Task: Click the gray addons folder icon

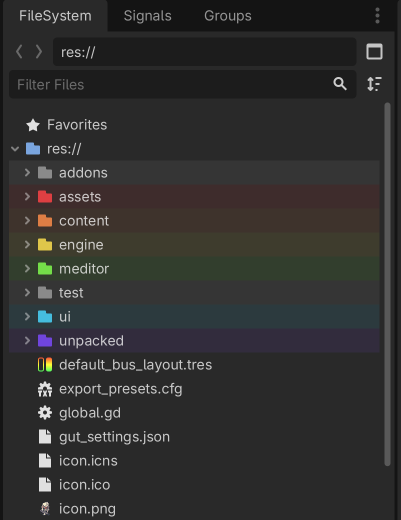Action: click(45, 173)
